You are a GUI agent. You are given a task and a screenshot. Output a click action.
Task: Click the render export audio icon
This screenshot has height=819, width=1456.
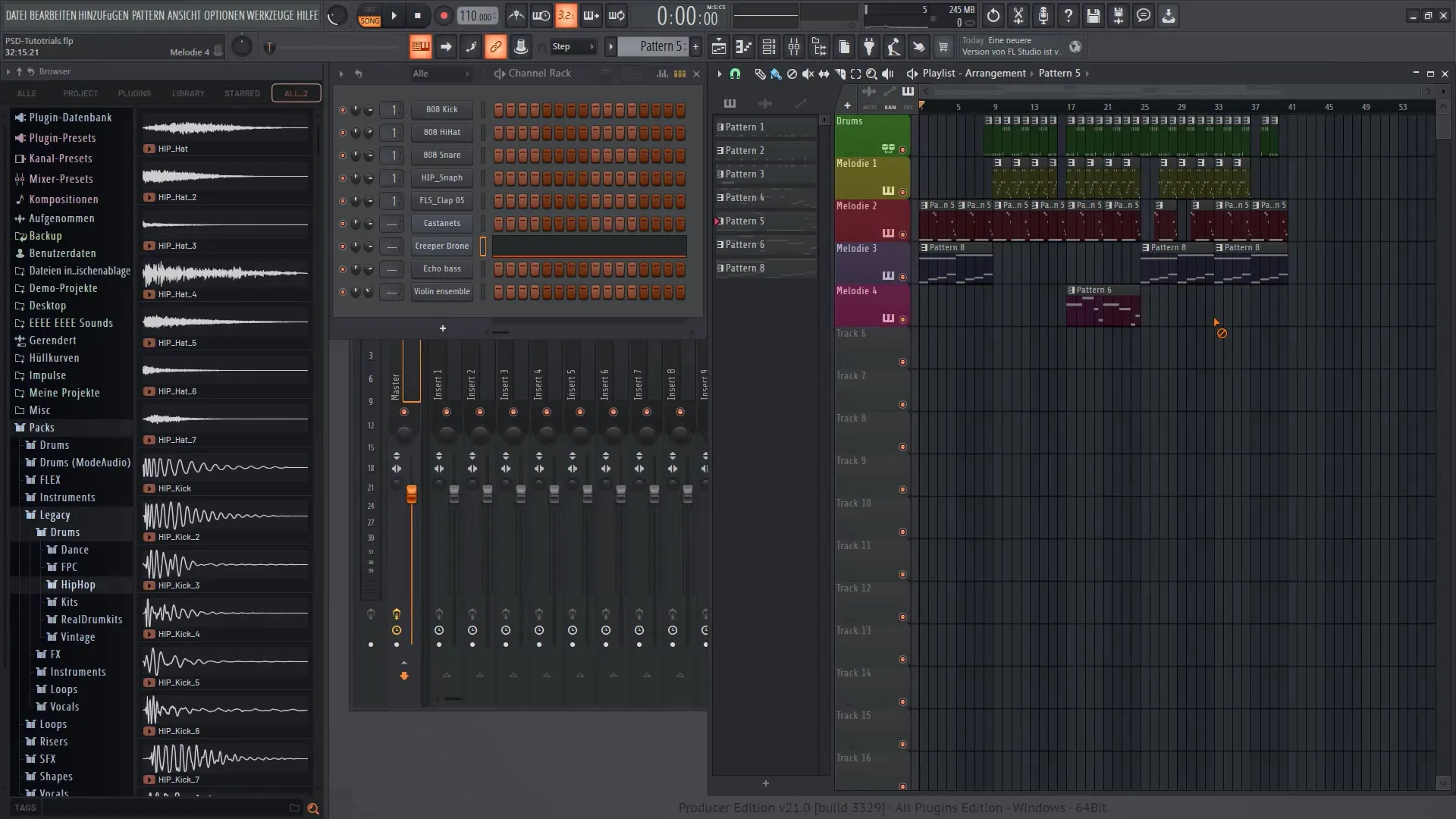coord(1119,15)
